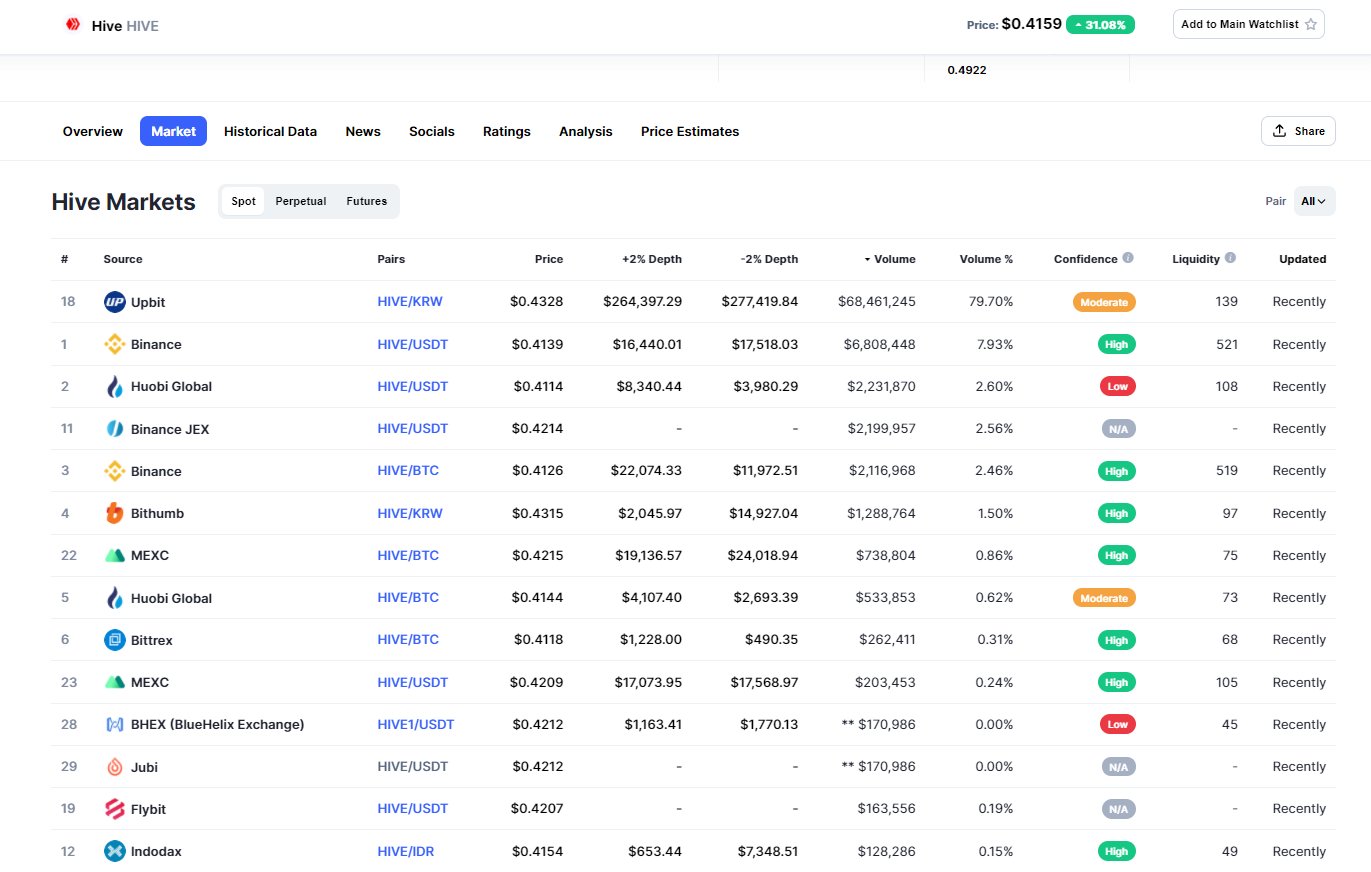1371x872 pixels.
Task: Click the MEXC logo in HIVE/BTC row
Action: 115,555
